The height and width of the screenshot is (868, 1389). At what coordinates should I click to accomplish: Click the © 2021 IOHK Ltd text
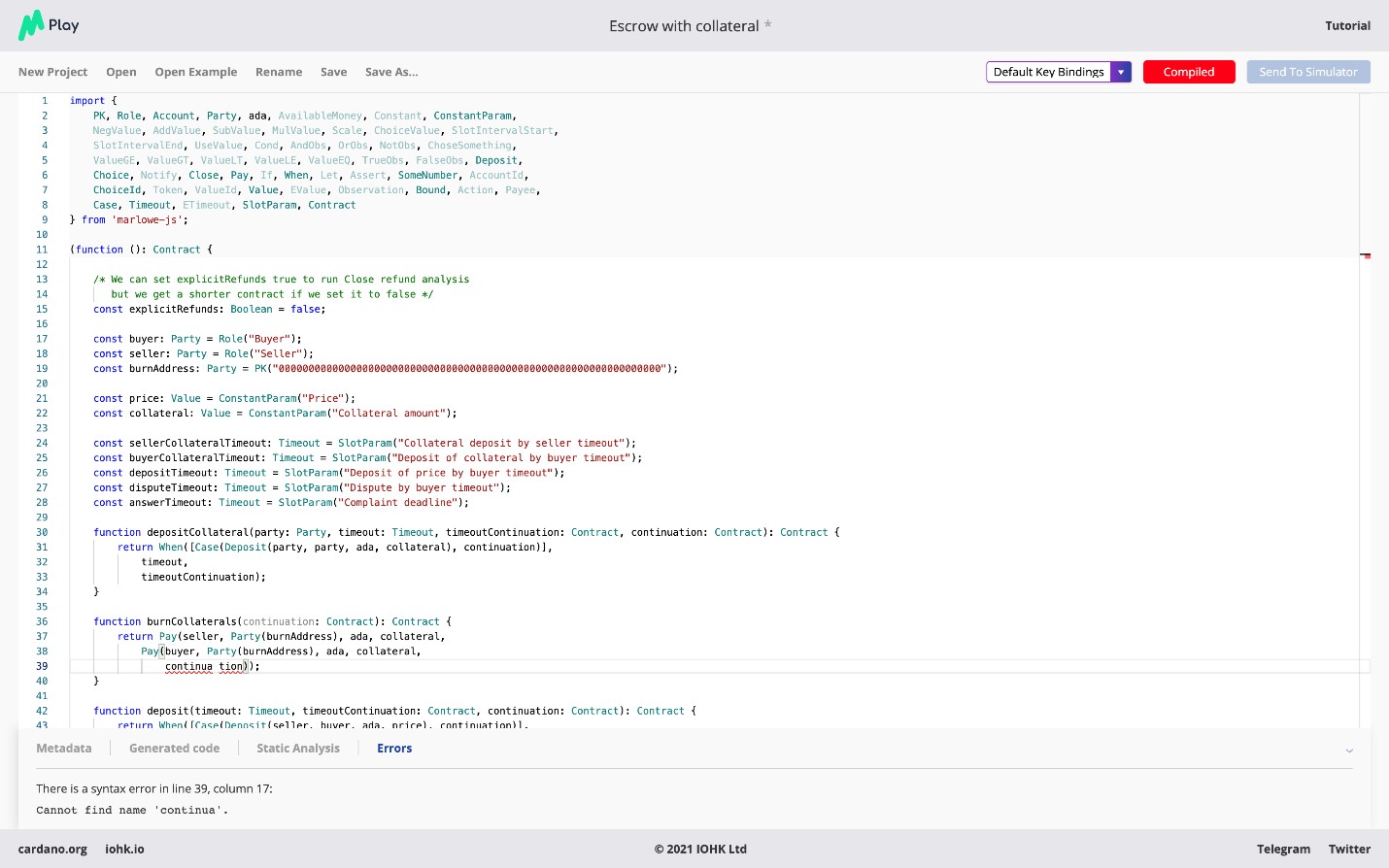point(700,850)
